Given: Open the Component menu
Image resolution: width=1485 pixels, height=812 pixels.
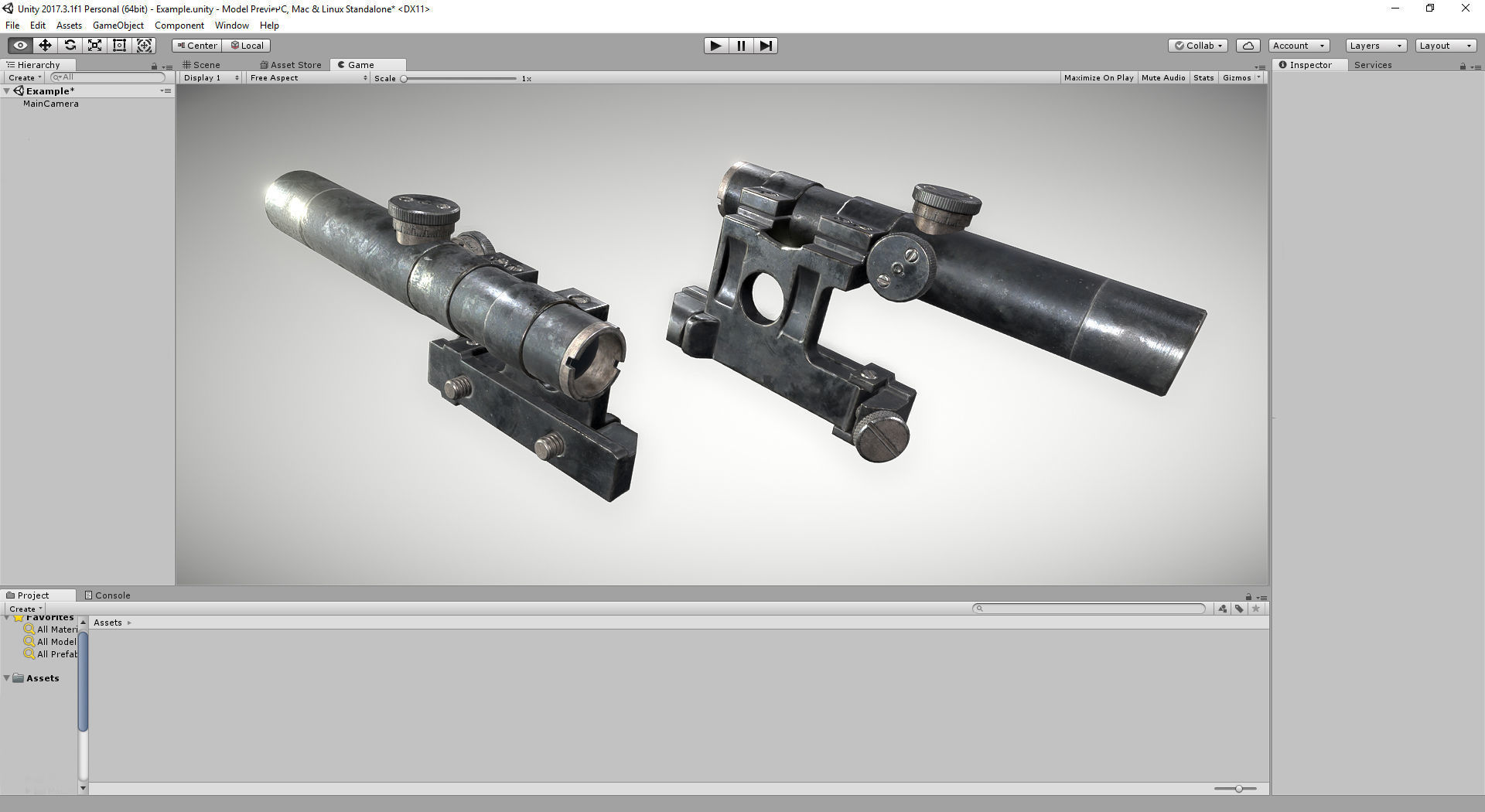Looking at the screenshot, I should [x=179, y=26].
